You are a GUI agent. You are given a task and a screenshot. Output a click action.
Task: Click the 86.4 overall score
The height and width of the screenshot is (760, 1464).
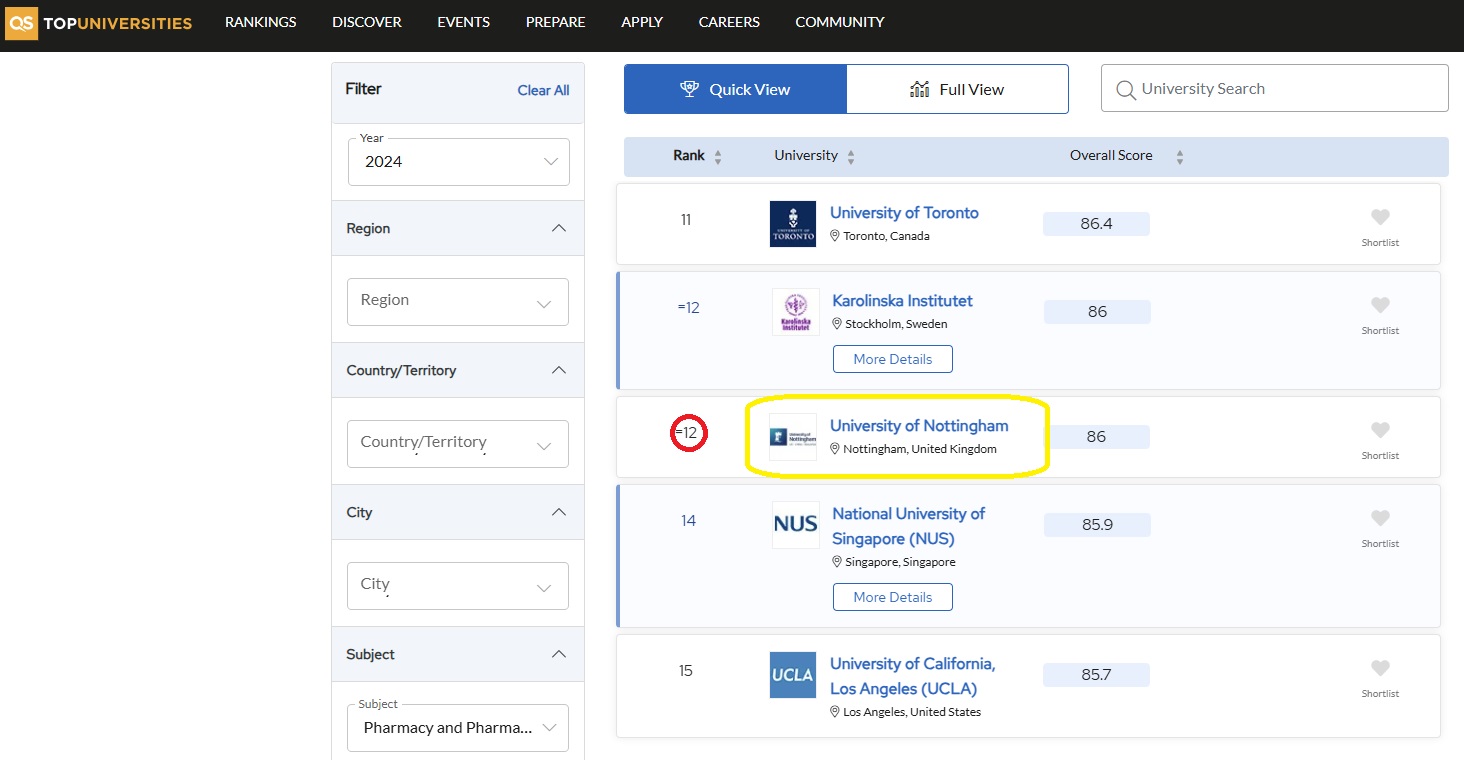(1096, 224)
